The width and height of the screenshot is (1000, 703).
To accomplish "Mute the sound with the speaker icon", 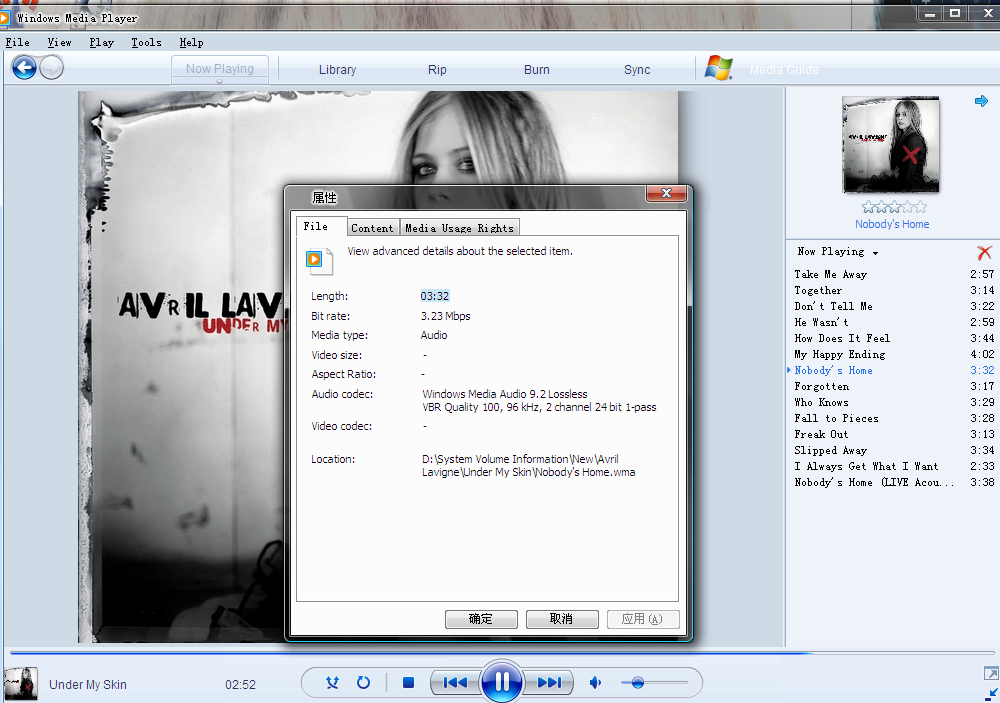I will (595, 683).
